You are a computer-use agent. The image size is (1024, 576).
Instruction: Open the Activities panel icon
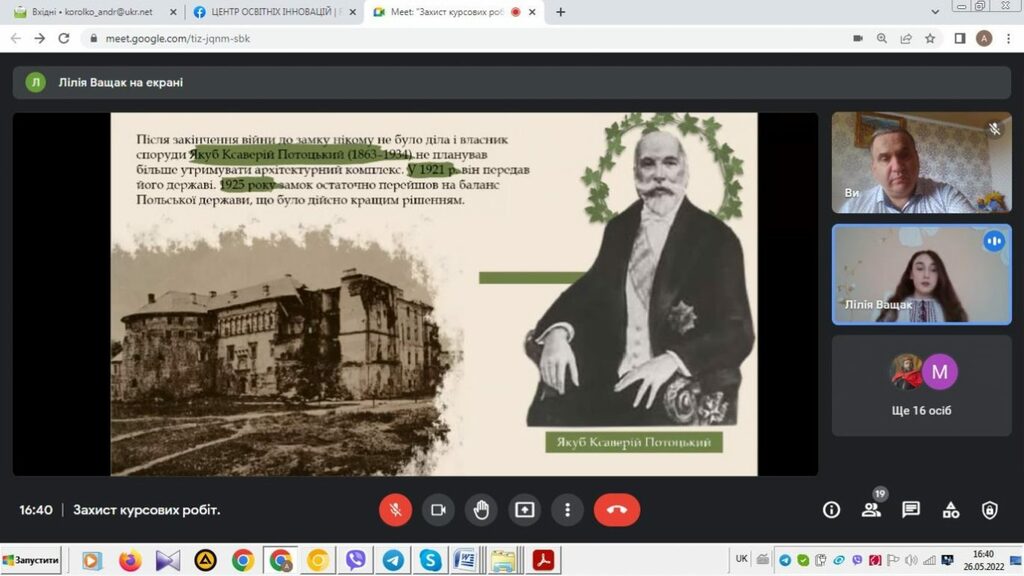(951, 510)
